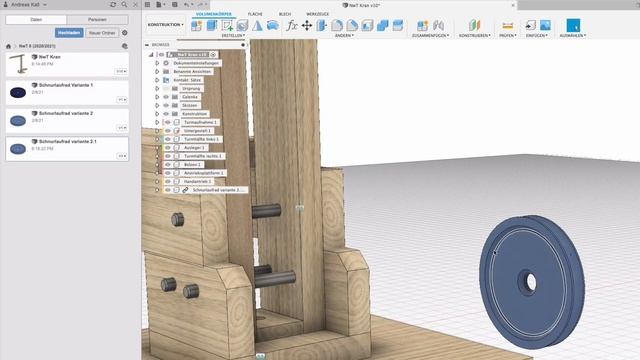Select the Fillet tool
This screenshot has width=640, height=360.
337,25
